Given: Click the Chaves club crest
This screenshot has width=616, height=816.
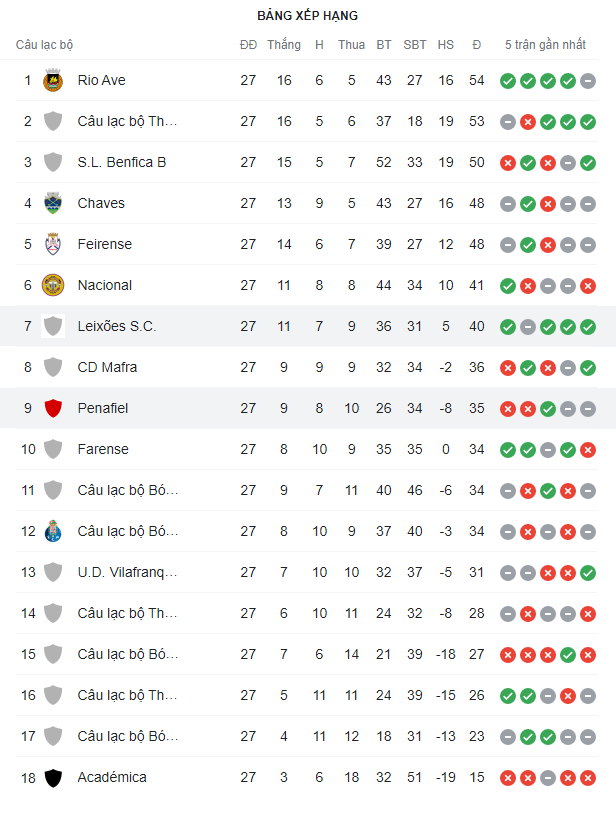Looking at the screenshot, I should tap(53, 203).
